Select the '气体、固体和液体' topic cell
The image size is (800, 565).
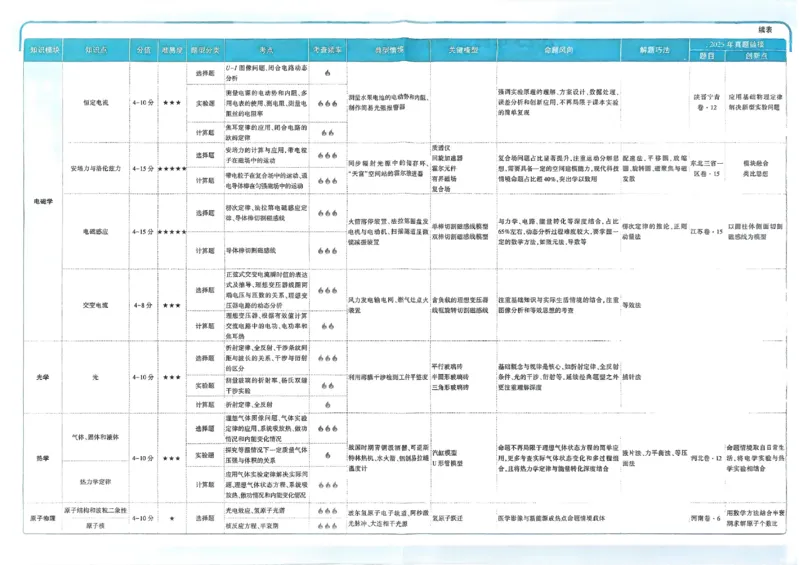(x=95, y=437)
